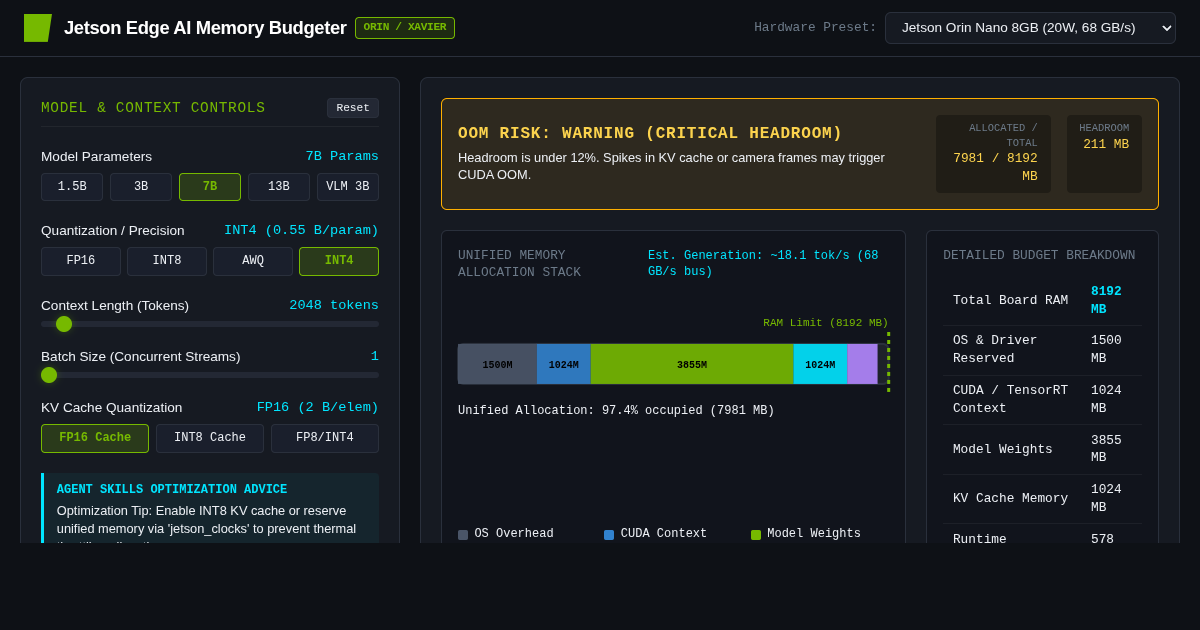Click the 'Est. Generation' tok/s text
The height and width of the screenshot is (630, 1200).
pos(763,264)
